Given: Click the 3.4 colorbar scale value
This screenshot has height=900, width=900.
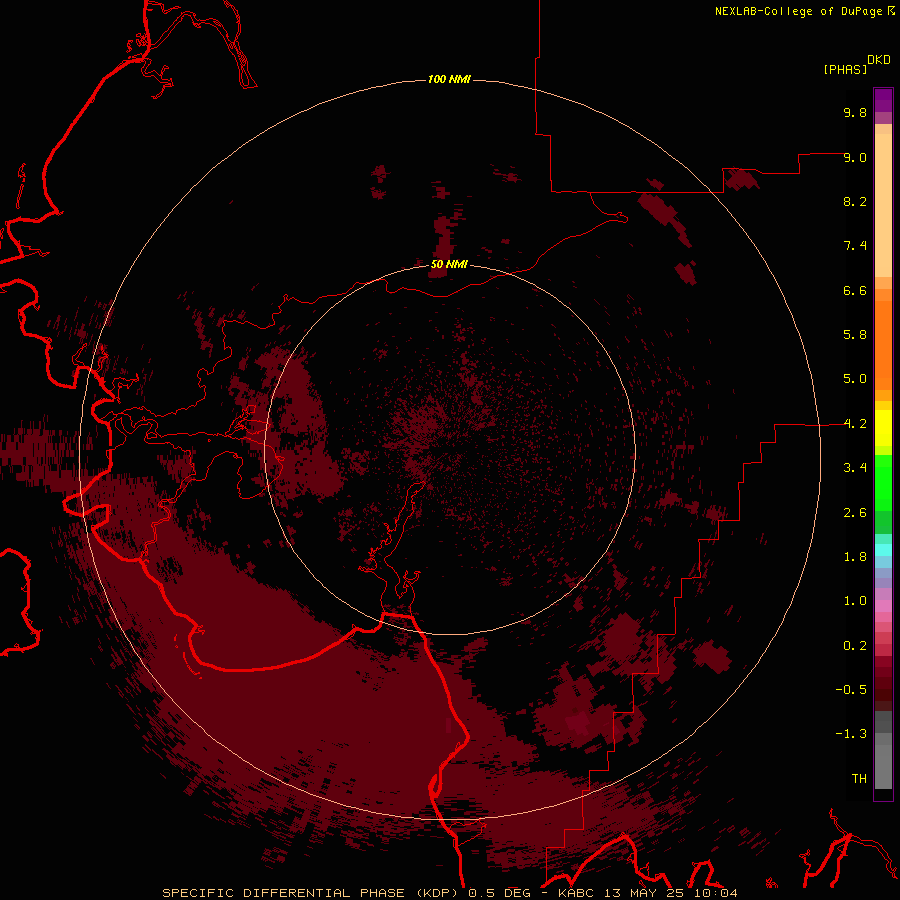Looking at the screenshot, I should tap(855, 468).
